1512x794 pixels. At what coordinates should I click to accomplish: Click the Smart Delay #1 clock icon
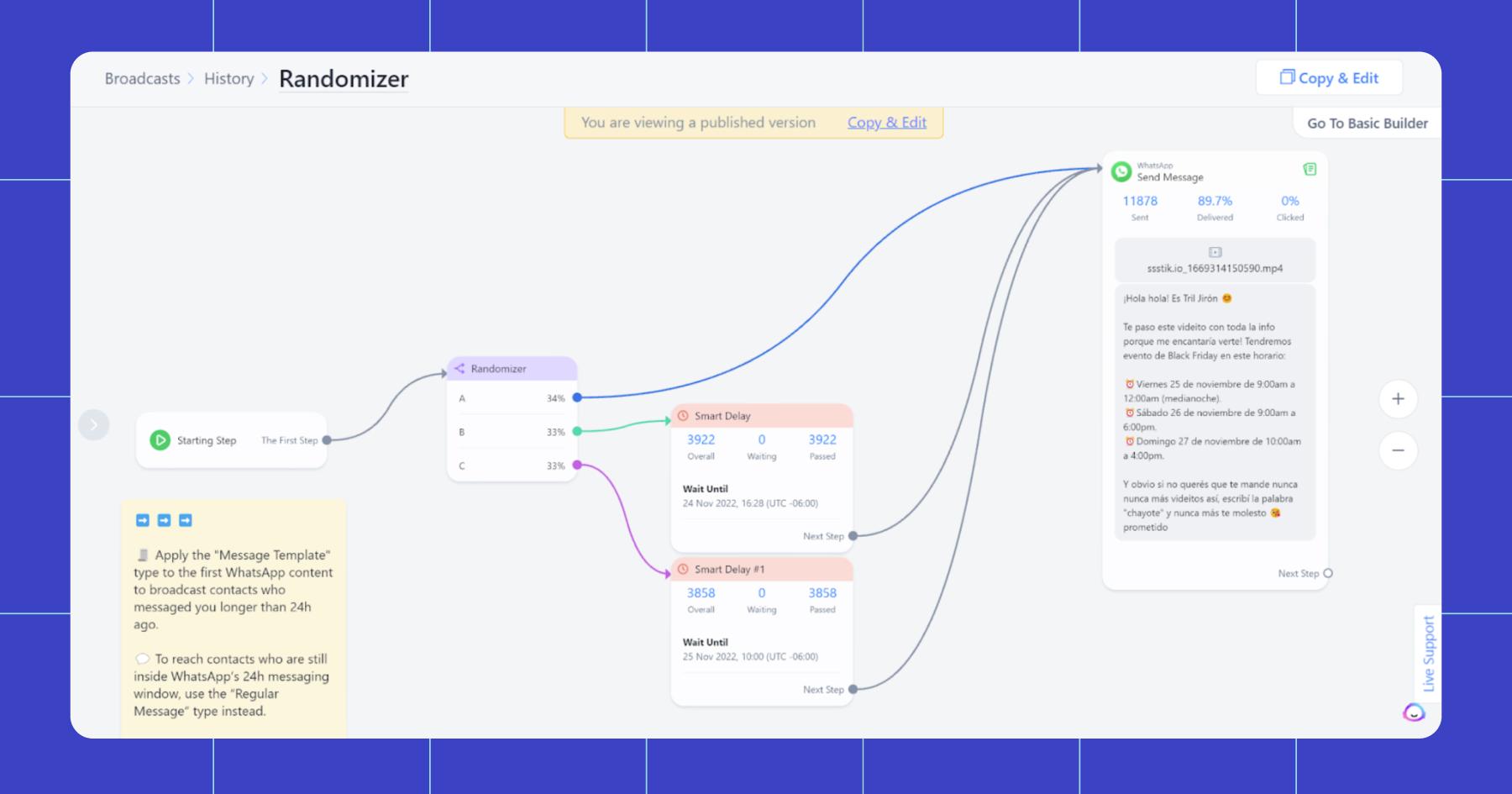pyautogui.click(x=683, y=569)
